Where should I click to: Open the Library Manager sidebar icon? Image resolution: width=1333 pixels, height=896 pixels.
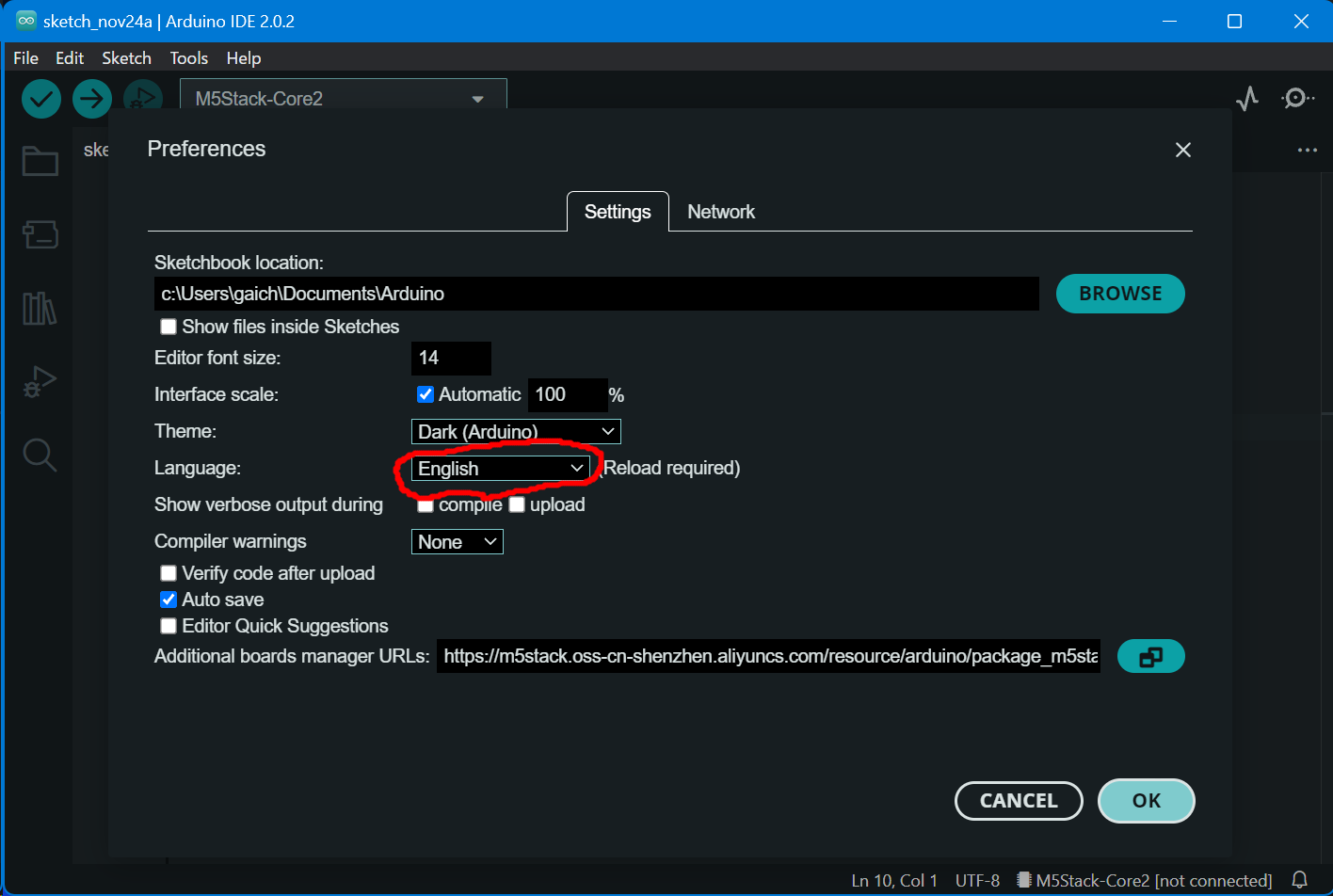click(40, 308)
